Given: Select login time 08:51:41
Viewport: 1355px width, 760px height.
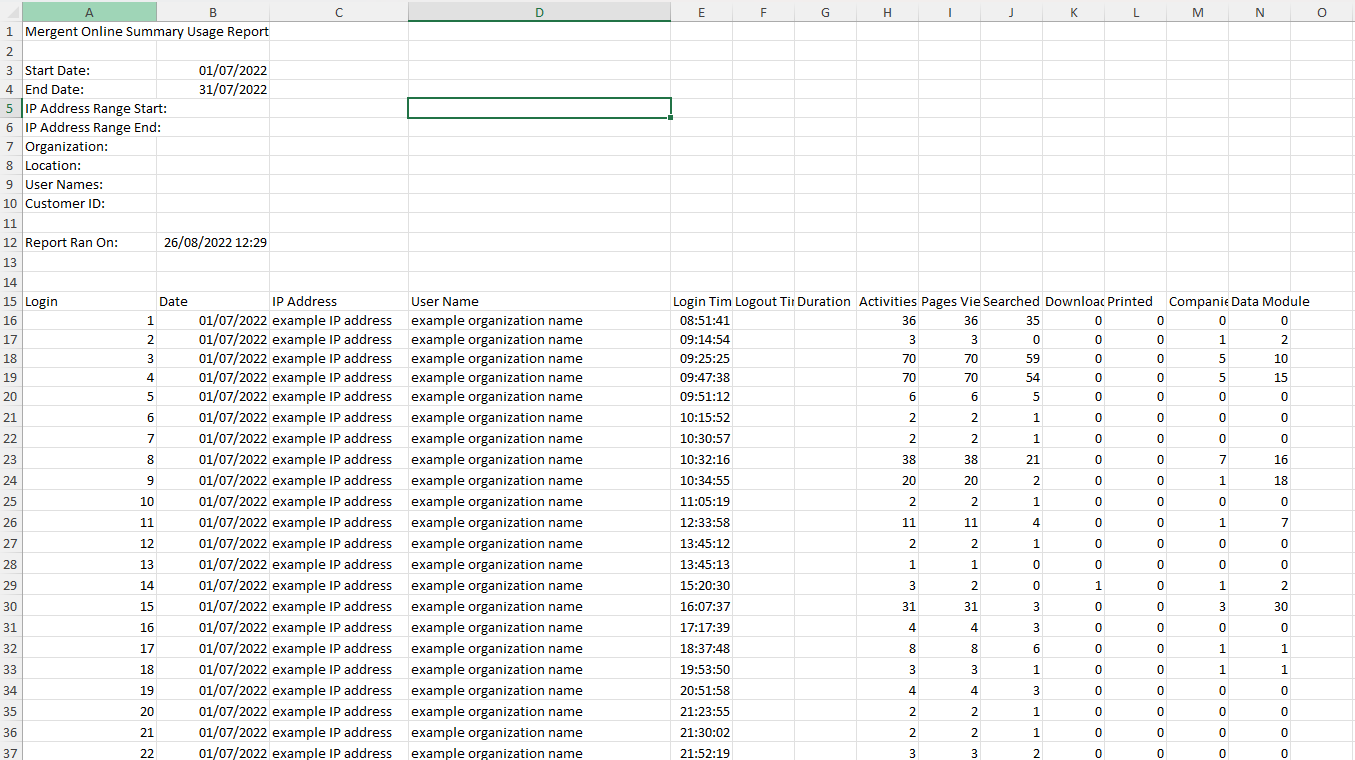Looking at the screenshot, I should click(701, 321).
